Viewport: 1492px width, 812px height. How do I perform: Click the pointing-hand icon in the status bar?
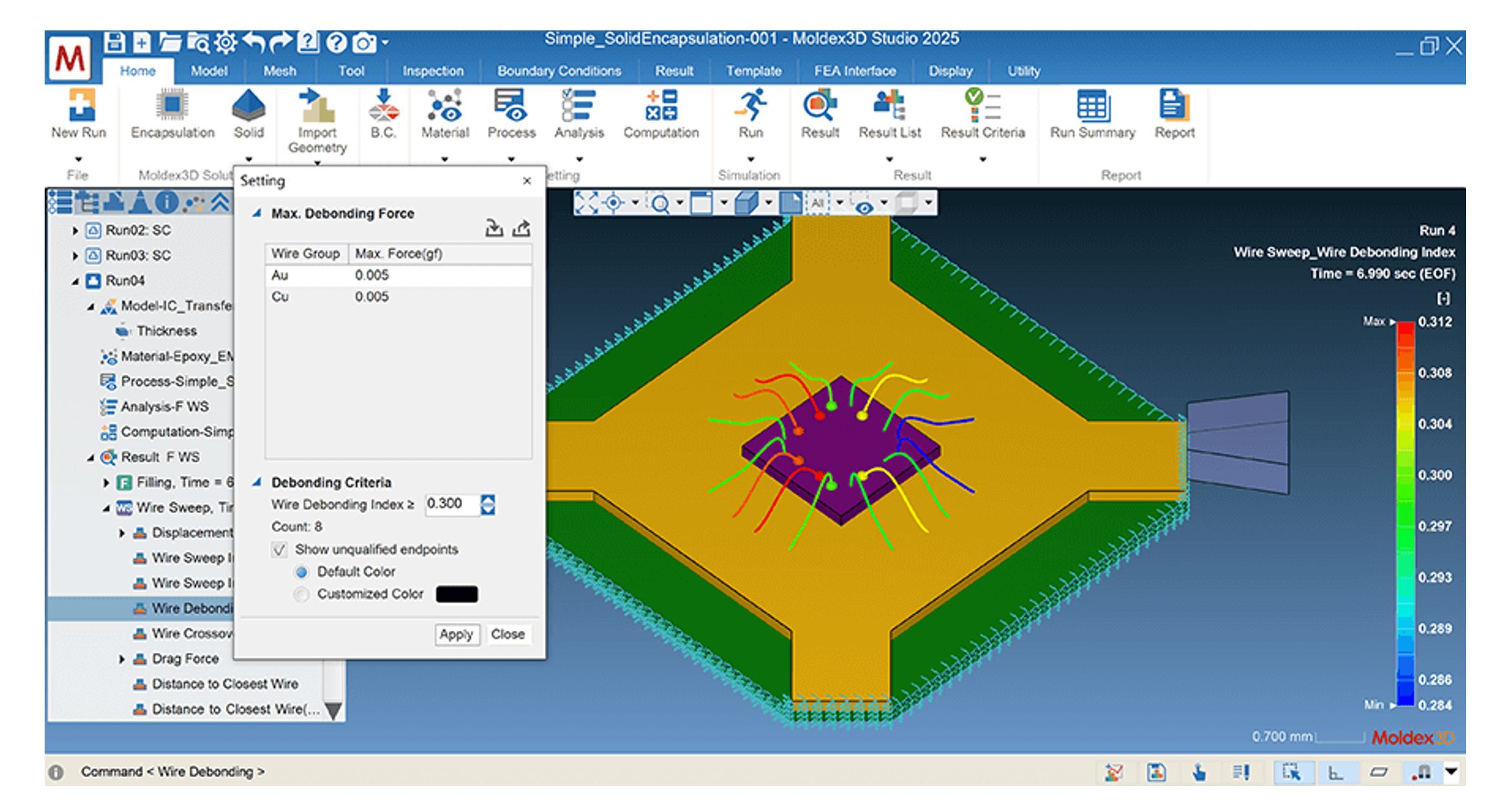coord(1199,772)
